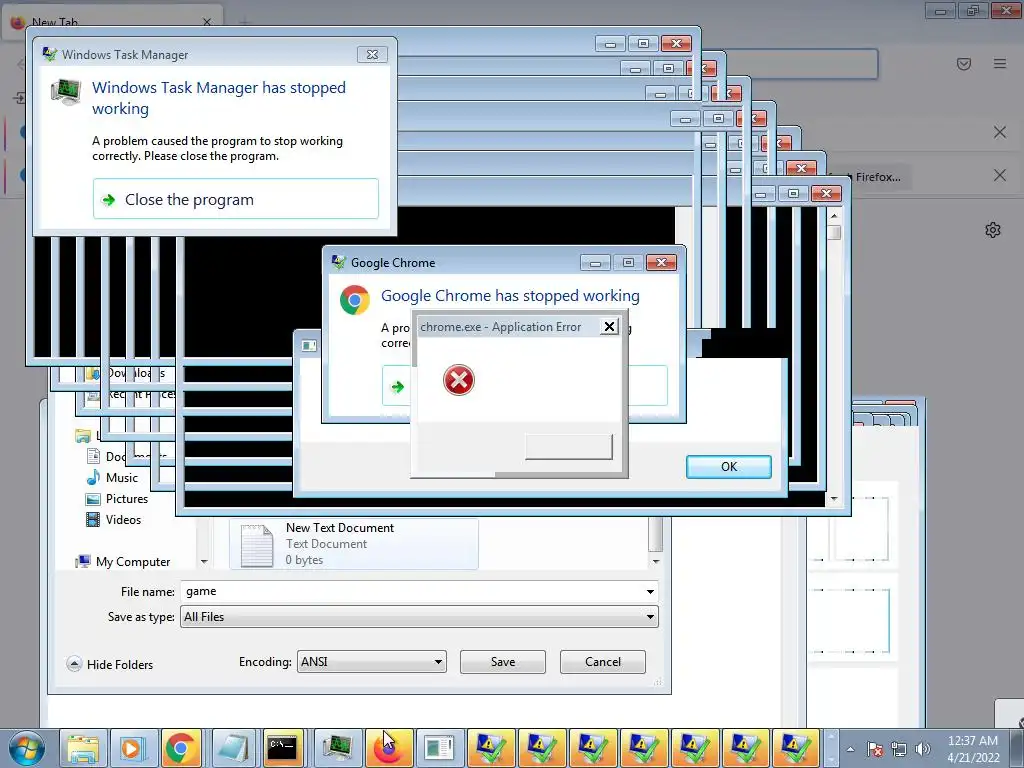Dismiss the row labeled Firefox...
Screen dimensions: 1024x768
pyautogui.click(x=999, y=175)
